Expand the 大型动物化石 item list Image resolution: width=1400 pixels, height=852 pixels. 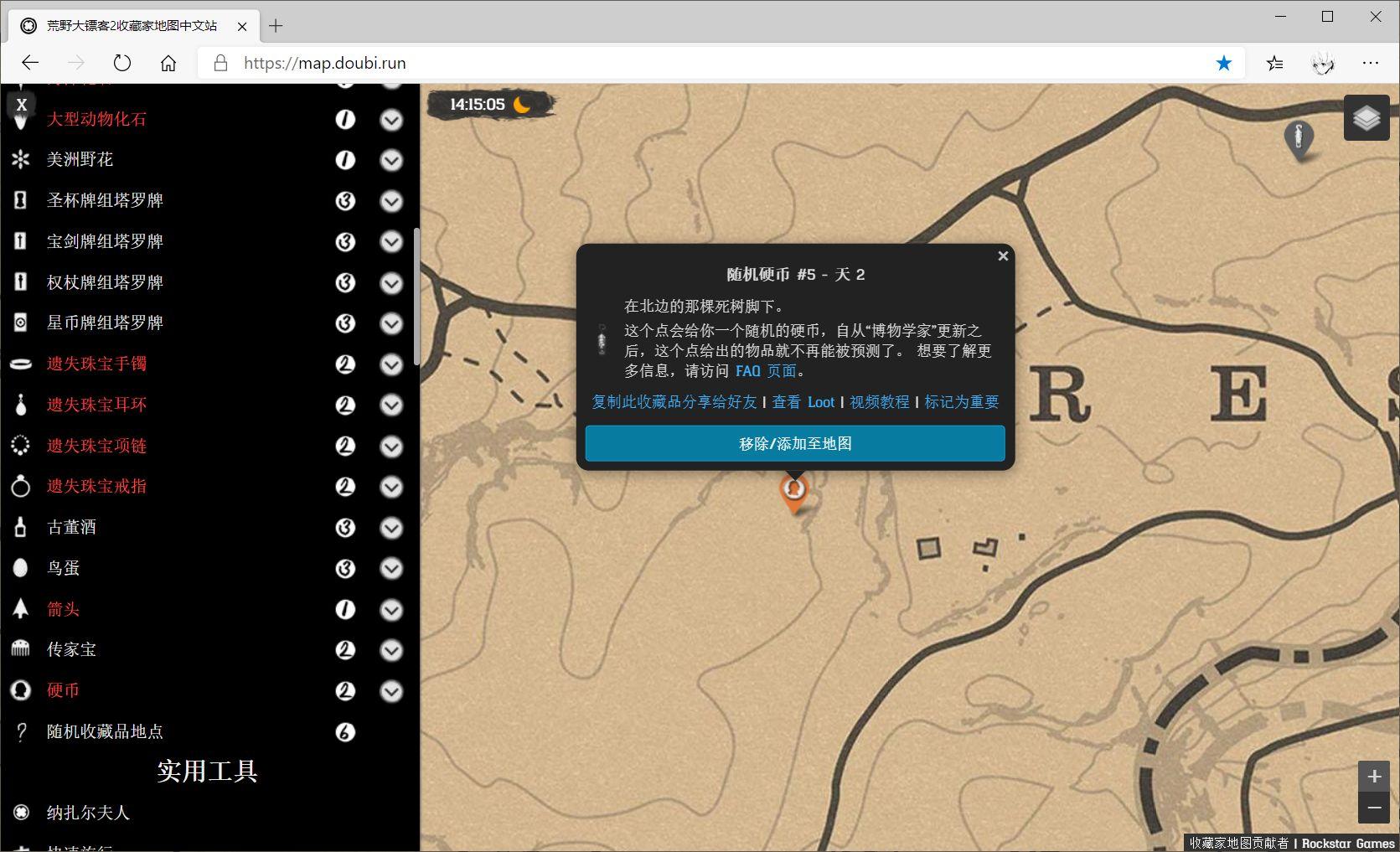[x=391, y=120]
